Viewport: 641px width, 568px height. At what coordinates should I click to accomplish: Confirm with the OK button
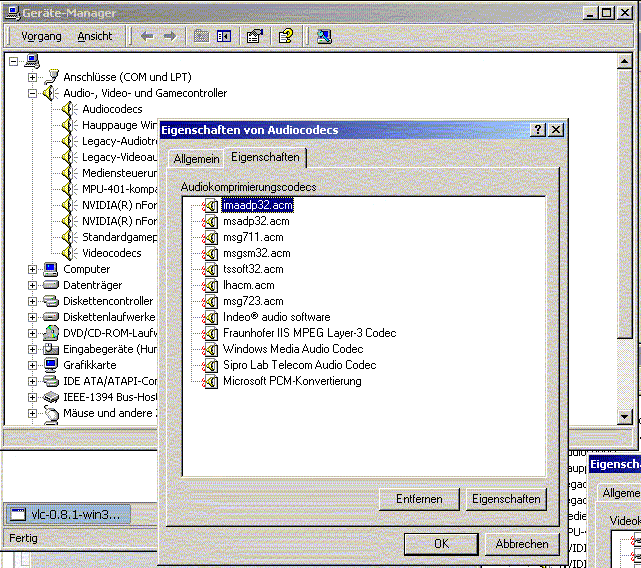coord(441,544)
